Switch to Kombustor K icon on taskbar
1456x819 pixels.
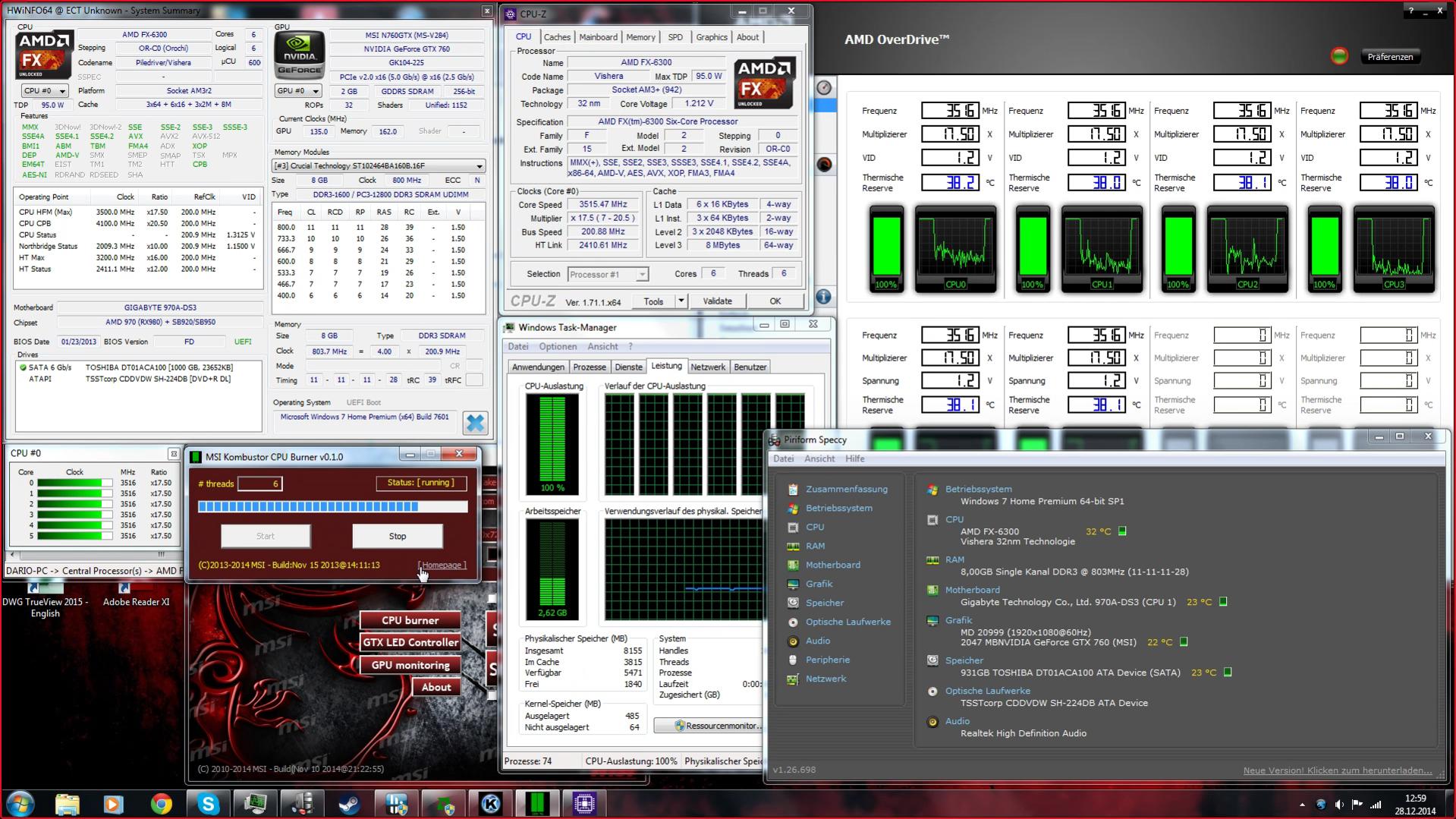click(x=490, y=803)
